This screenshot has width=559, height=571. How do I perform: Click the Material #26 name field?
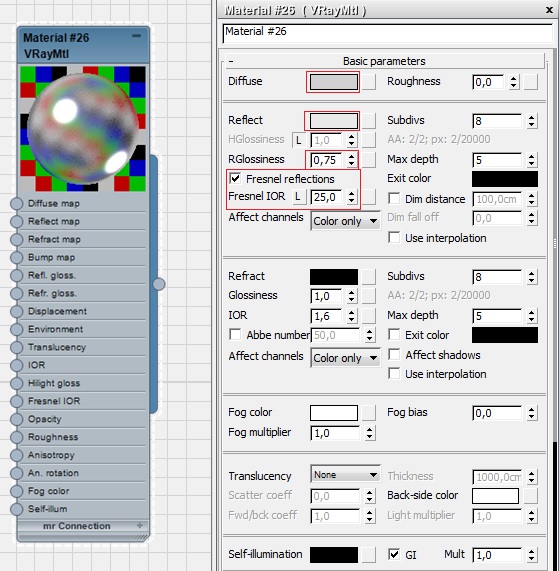388,33
